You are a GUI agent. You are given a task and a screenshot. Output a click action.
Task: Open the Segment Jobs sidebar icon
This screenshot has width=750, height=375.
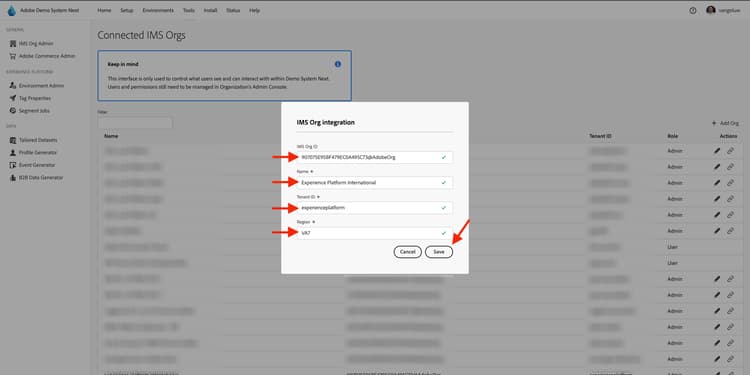coord(13,110)
